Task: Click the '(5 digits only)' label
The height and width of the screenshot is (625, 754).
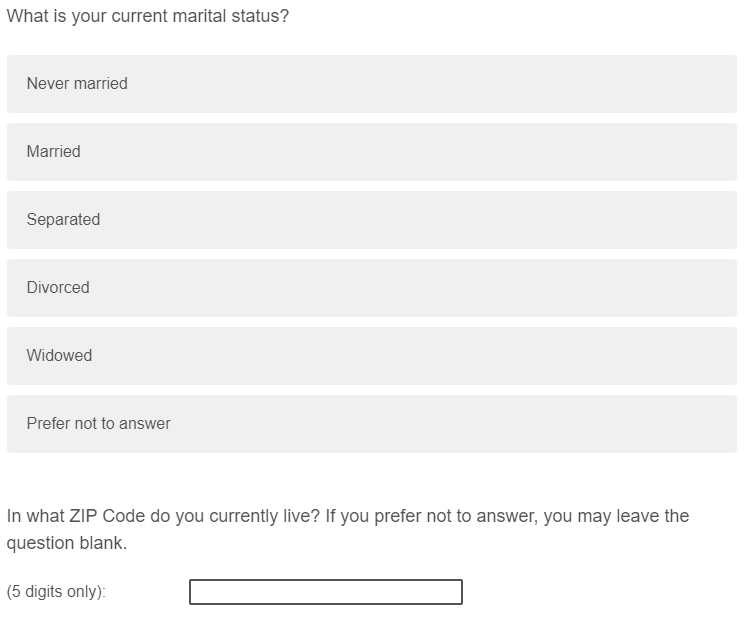Action: 56,592
